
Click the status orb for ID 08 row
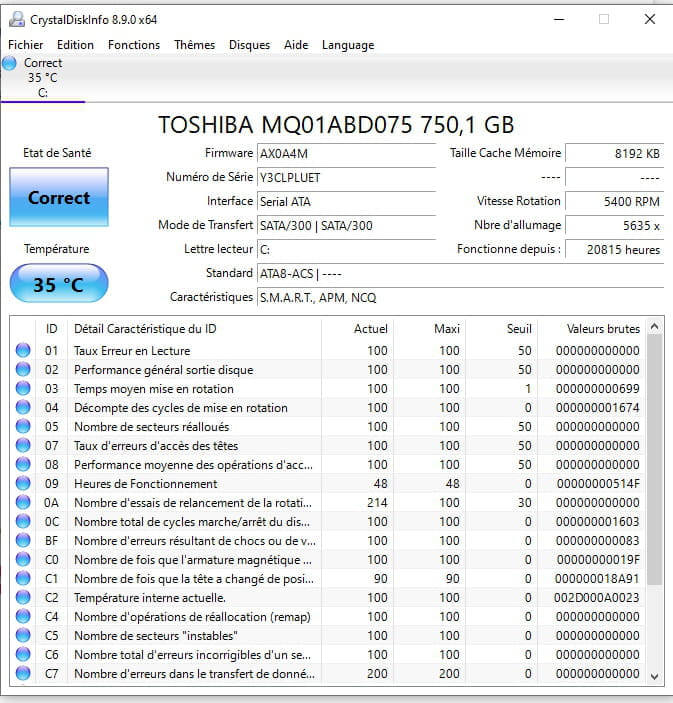(23, 464)
